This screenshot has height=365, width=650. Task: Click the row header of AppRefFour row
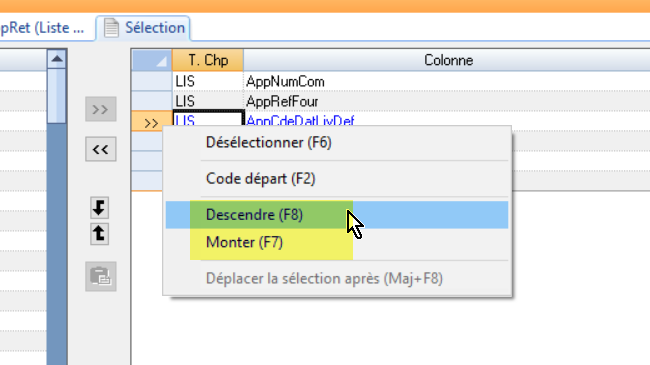(x=152, y=101)
